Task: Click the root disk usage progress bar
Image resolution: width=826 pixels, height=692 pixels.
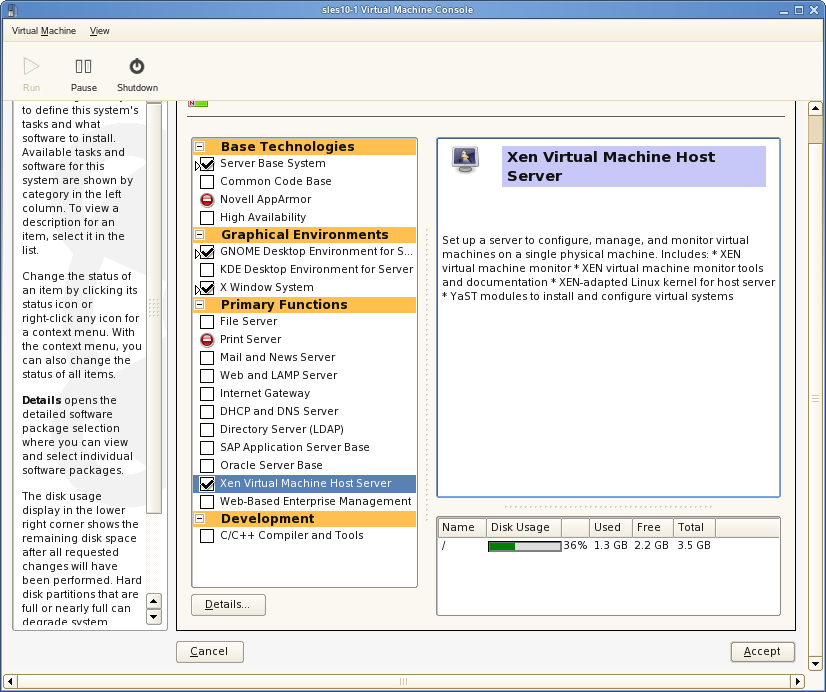Action: pos(525,546)
